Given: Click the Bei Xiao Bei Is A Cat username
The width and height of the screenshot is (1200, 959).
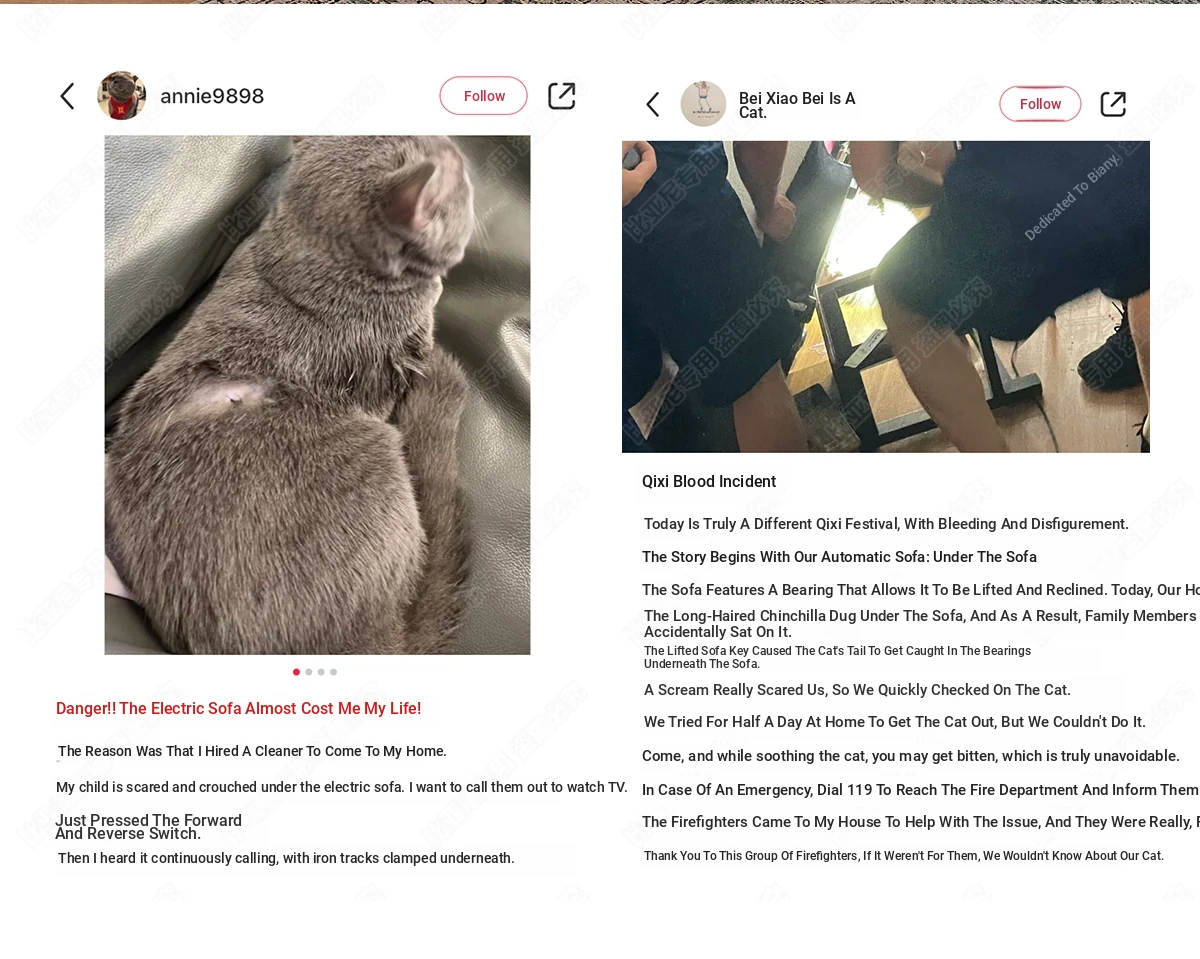Looking at the screenshot, I should [x=797, y=105].
